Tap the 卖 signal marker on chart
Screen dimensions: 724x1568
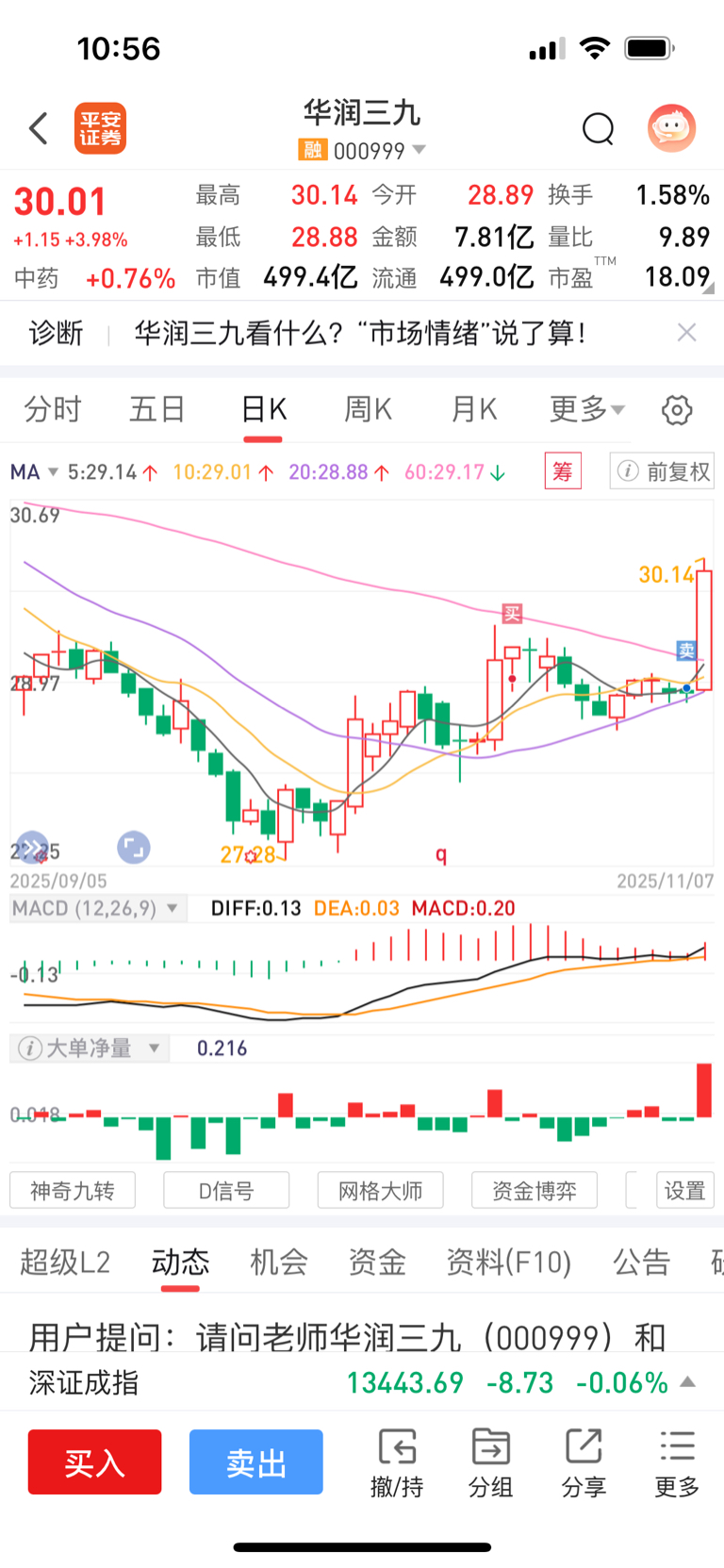686,650
